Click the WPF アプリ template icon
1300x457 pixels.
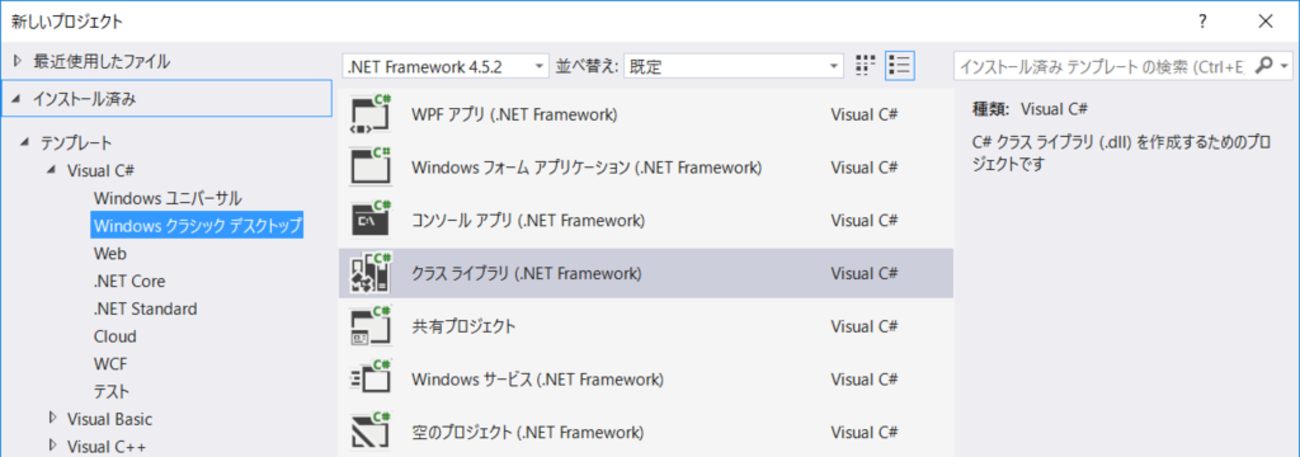coord(370,114)
